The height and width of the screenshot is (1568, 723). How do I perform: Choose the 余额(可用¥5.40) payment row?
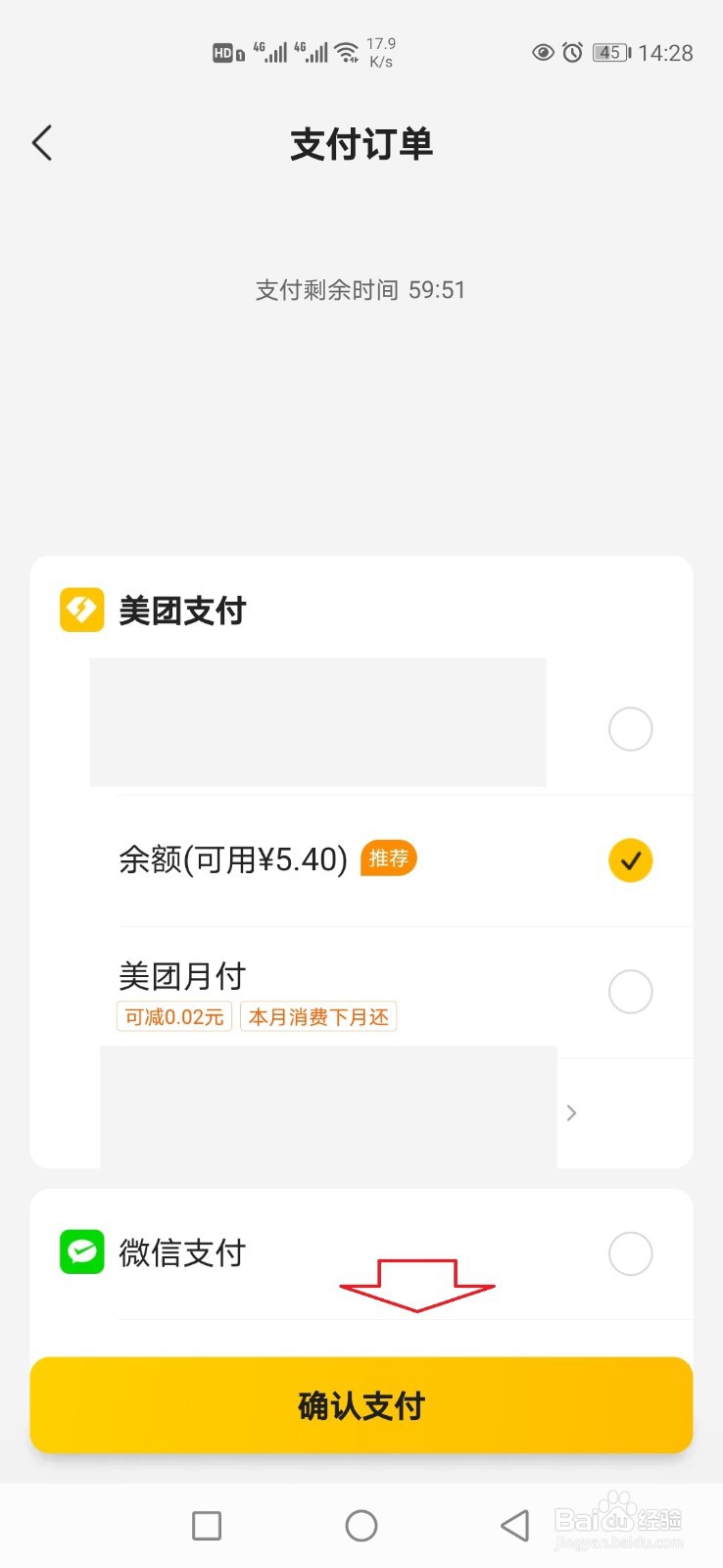click(x=405, y=860)
